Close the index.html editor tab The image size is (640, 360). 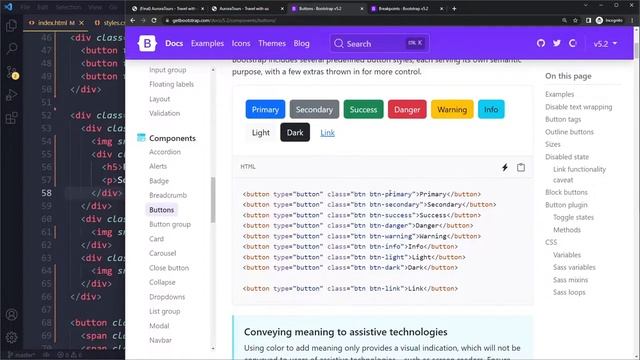coord(81,23)
